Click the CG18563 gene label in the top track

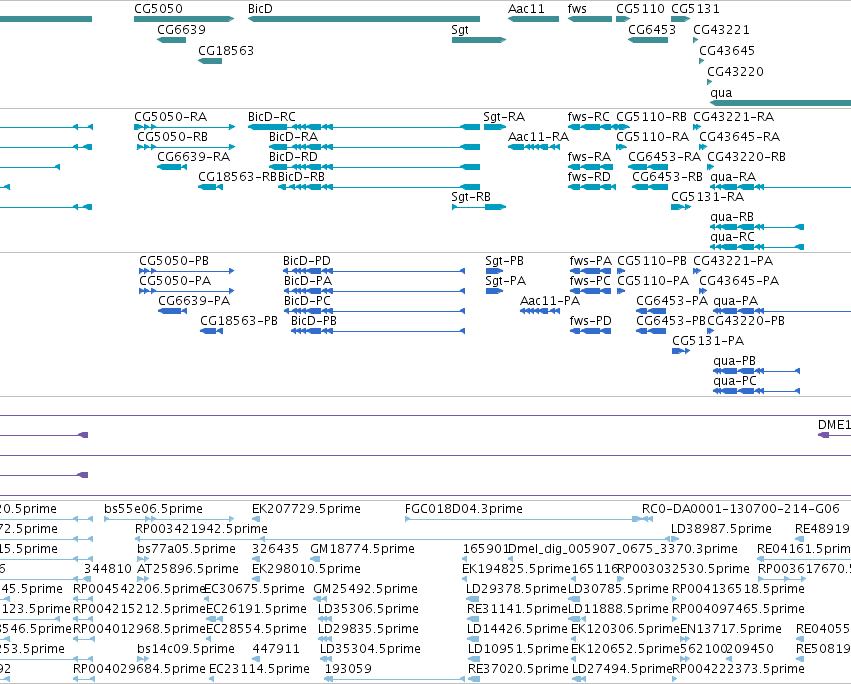pos(226,51)
